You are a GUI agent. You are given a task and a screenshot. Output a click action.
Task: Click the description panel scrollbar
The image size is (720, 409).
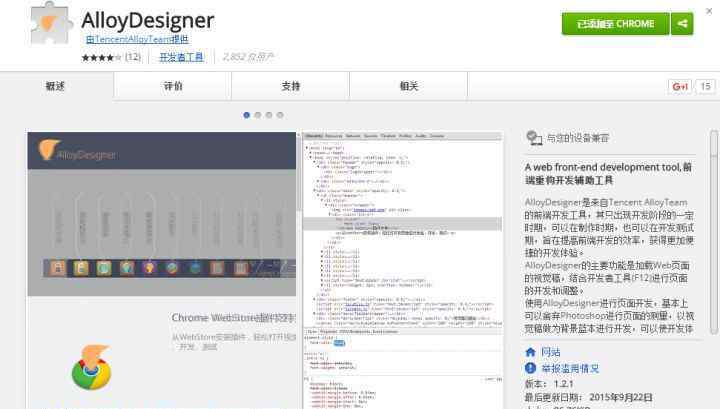tap(713, 232)
